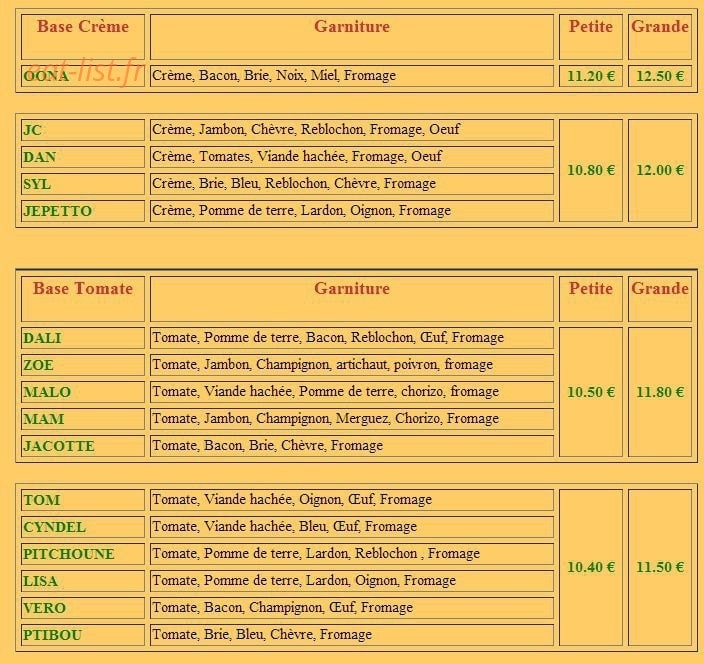Select the VERO pizza name
This screenshot has height=664, width=704.
pos(44,608)
